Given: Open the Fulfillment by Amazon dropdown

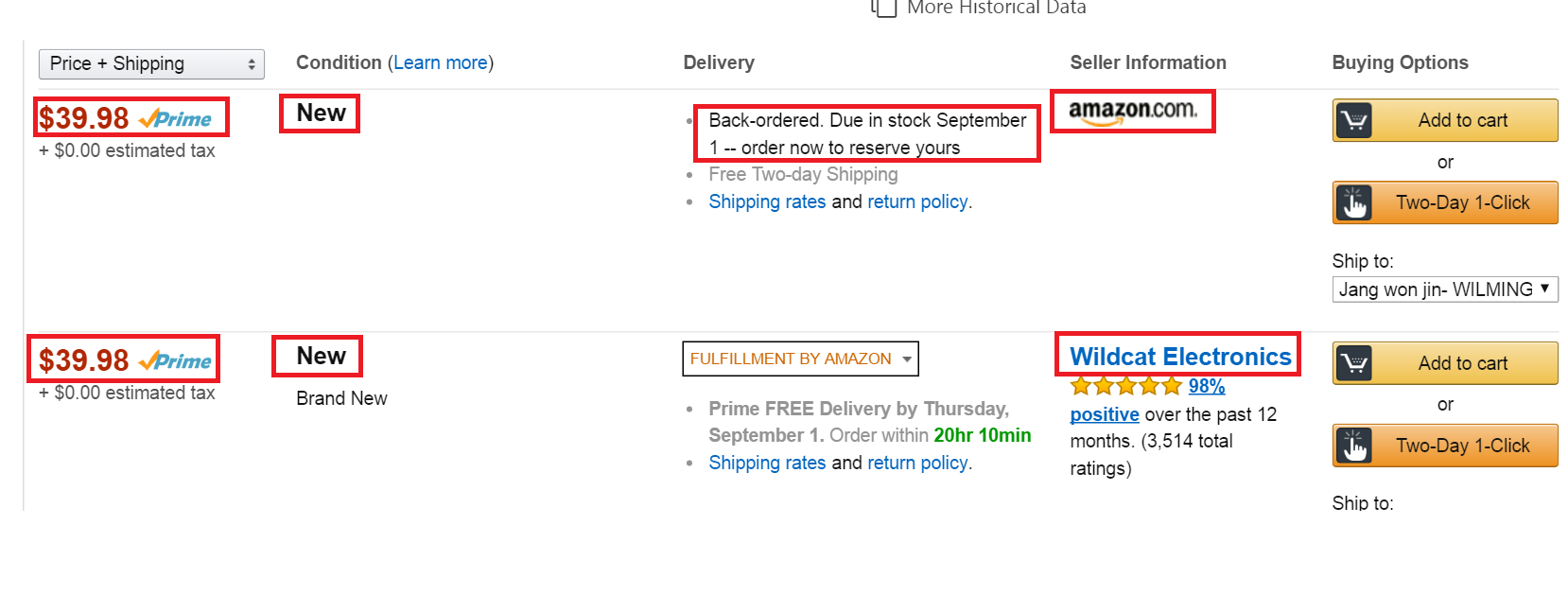Looking at the screenshot, I should point(800,359).
